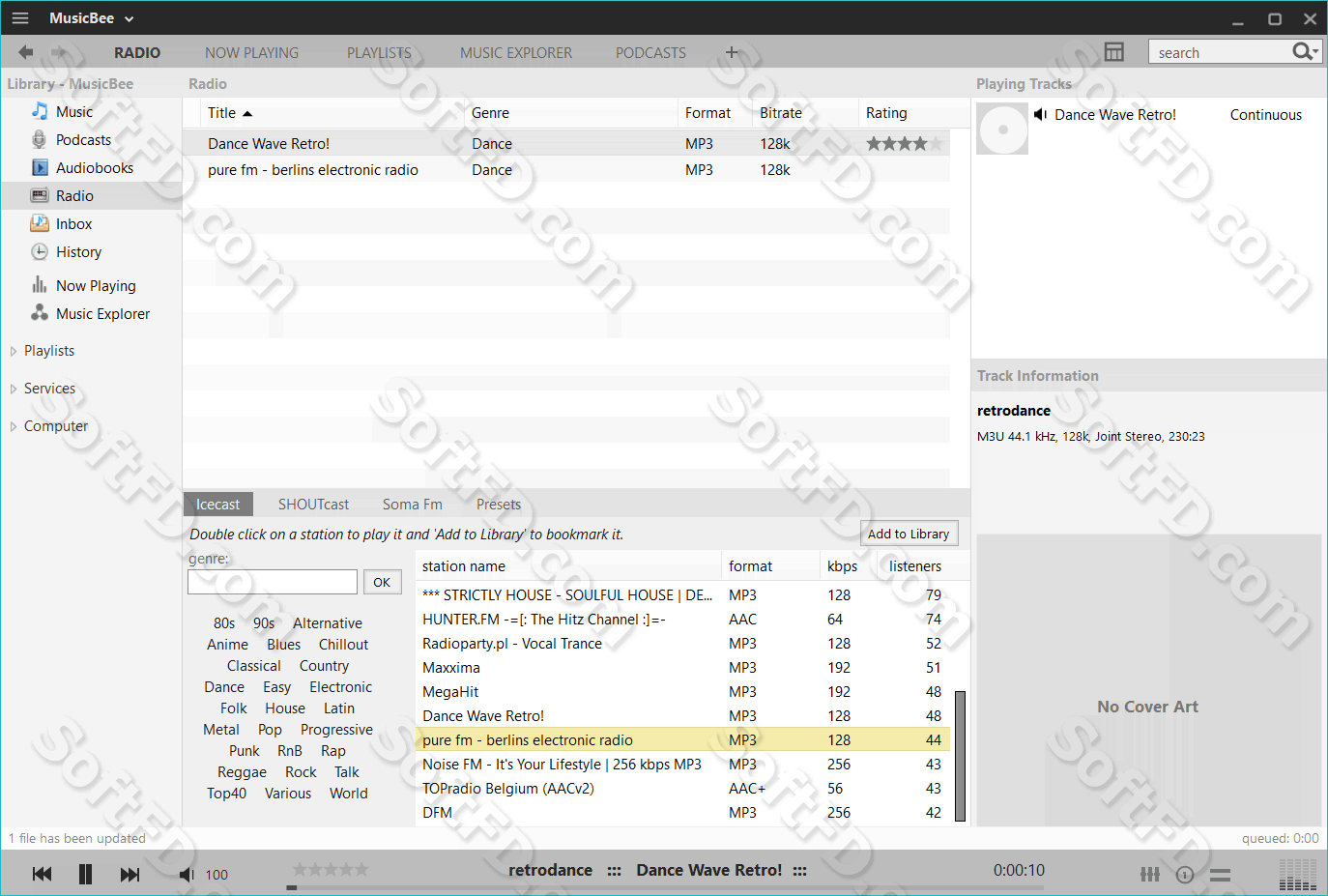Switch to the PLAYLISTS tab

click(x=379, y=53)
